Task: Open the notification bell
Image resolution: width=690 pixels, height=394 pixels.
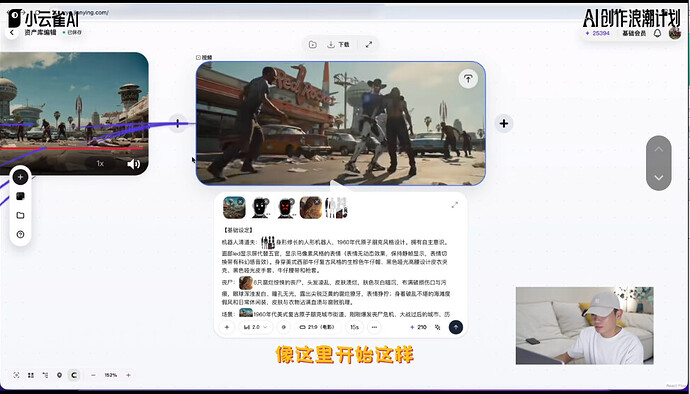Action: tap(657, 33)
